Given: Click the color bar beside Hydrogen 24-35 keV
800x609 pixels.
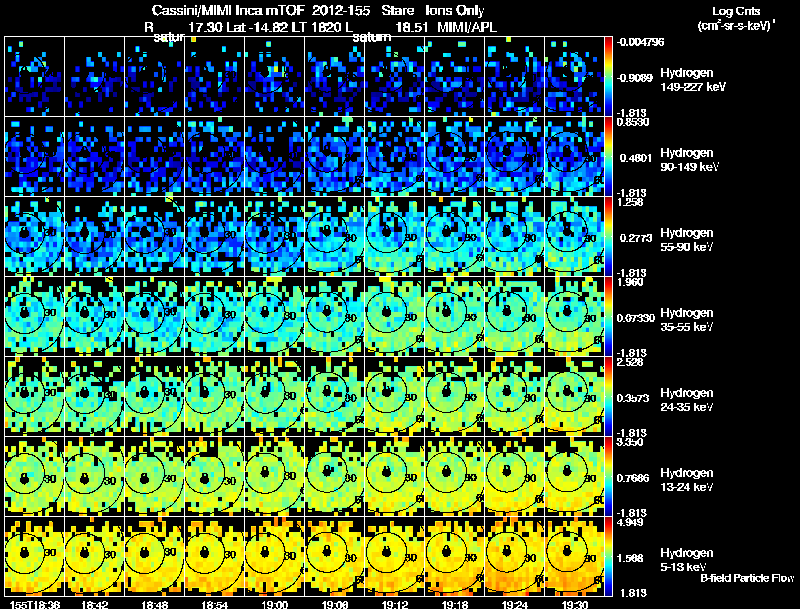Looking at the screenshot, I should 608,396.
